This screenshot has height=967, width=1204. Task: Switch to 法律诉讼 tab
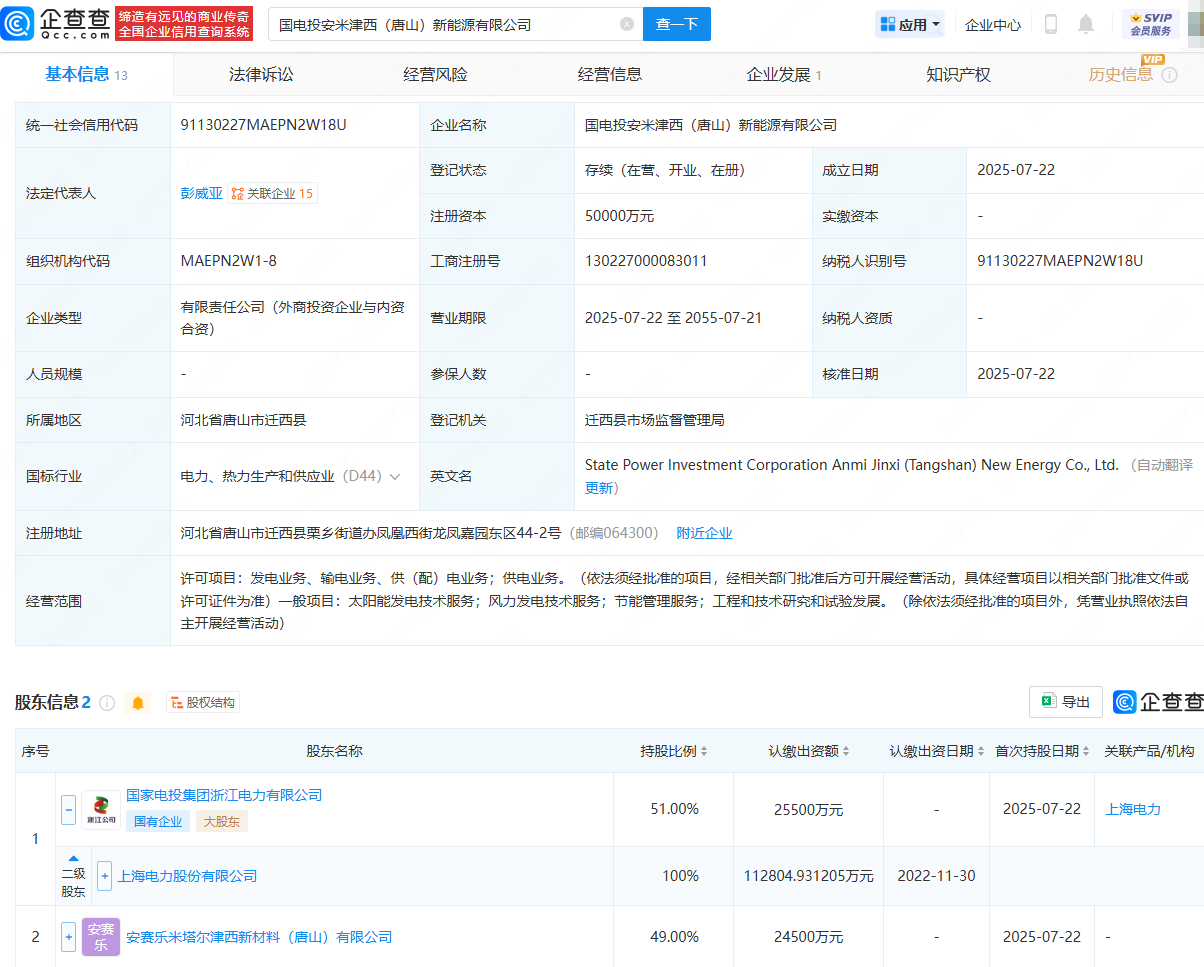coord(261,75)
